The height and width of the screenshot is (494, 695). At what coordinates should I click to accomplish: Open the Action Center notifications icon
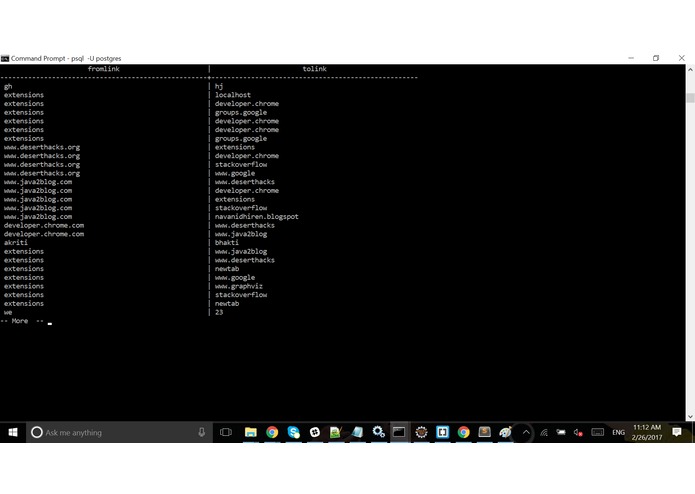tap(676, 432)
